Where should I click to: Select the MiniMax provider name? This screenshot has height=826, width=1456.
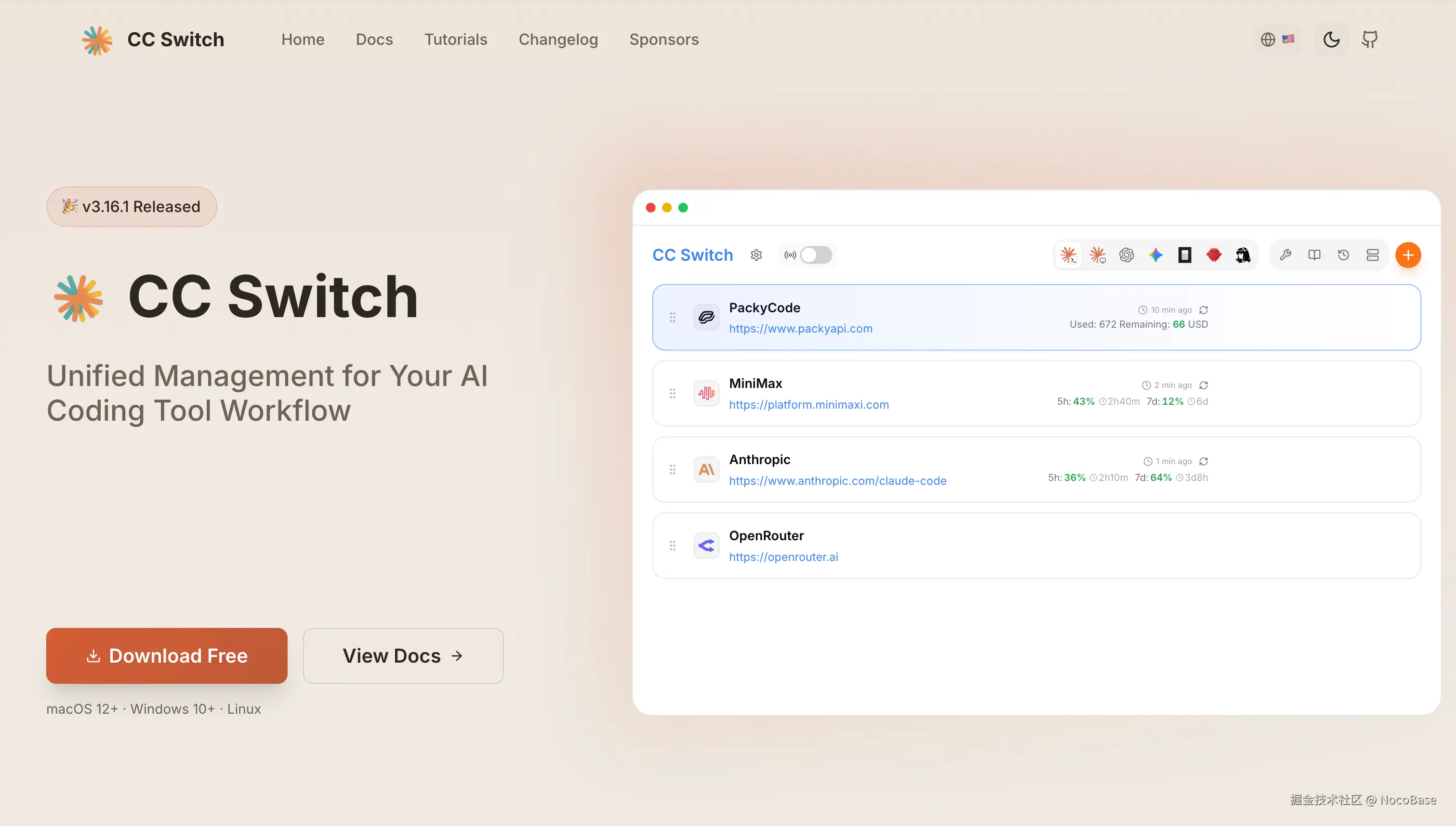coord(755,384)
